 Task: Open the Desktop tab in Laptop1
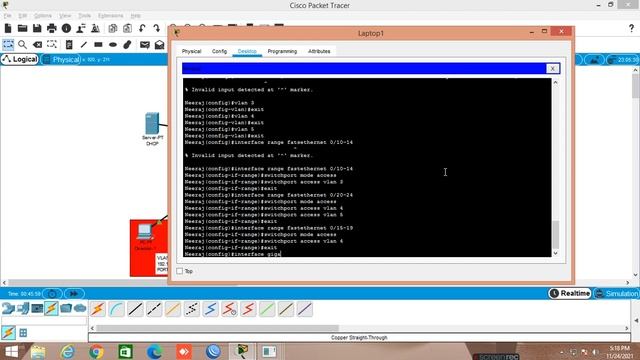pyautogui.click(x=247, y=51)
